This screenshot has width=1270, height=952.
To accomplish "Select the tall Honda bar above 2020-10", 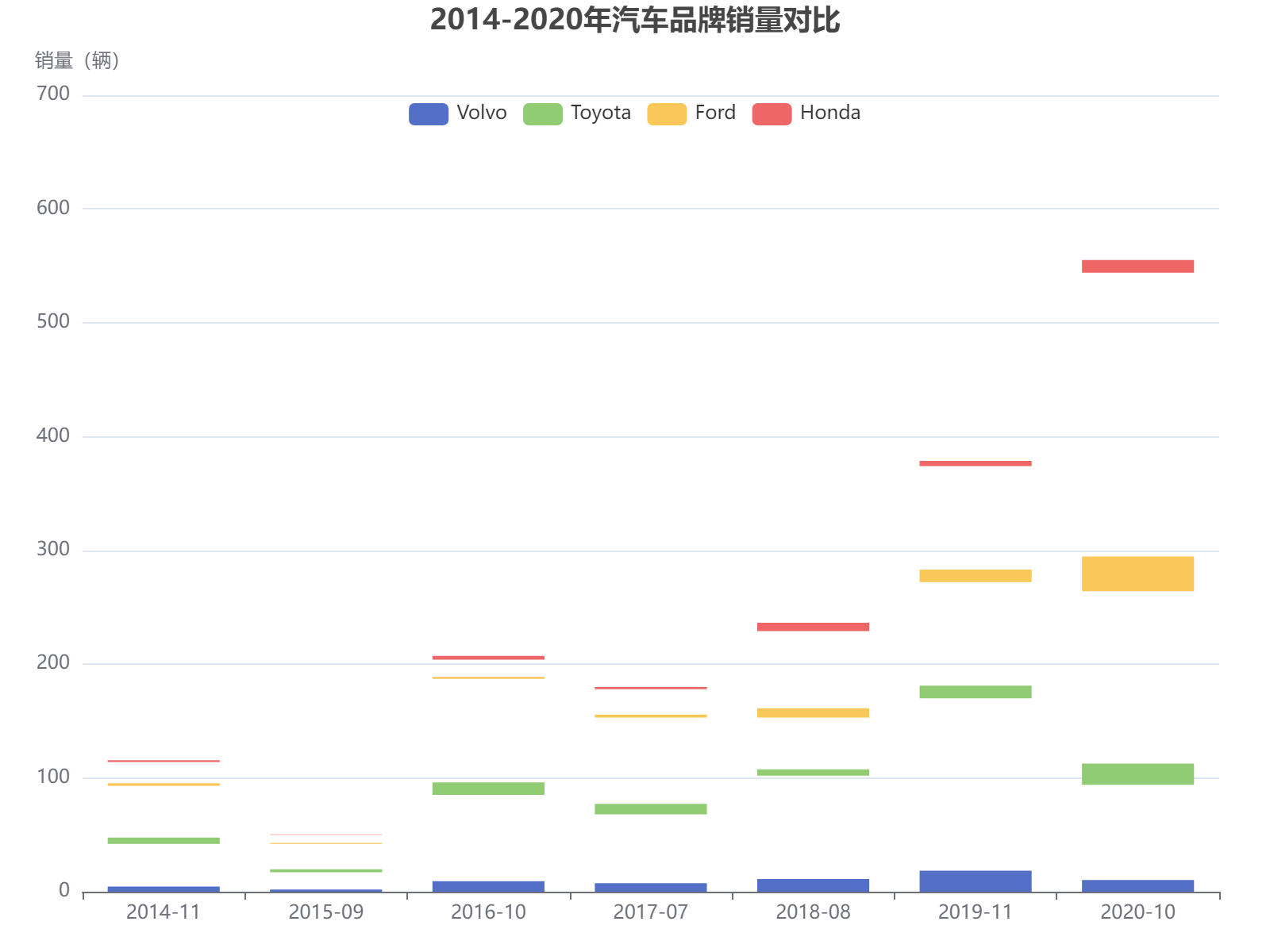I will tap(1138, 264).
